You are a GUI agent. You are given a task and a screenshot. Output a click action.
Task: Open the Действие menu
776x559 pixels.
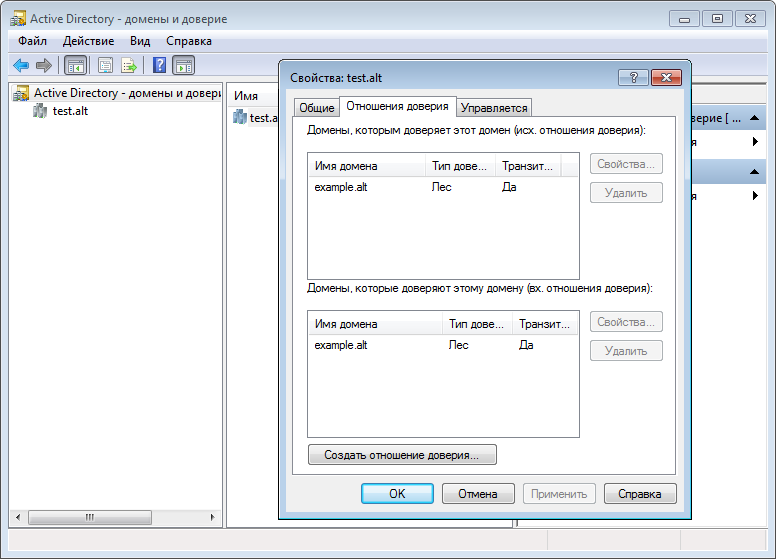(x=88, y=41)
